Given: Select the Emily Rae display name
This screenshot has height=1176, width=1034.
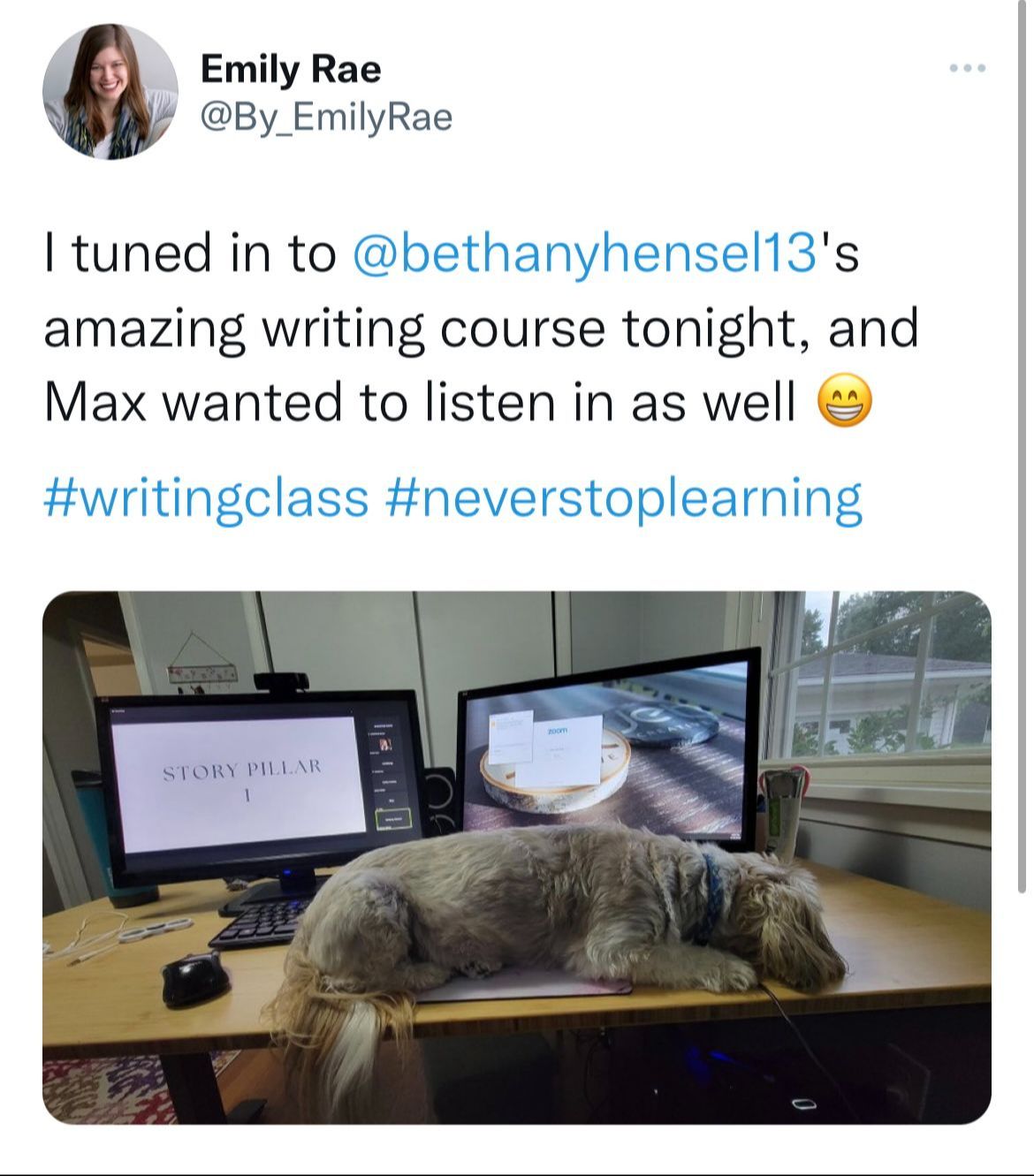Looking at the screenshot, I should (x=291, y=69).
